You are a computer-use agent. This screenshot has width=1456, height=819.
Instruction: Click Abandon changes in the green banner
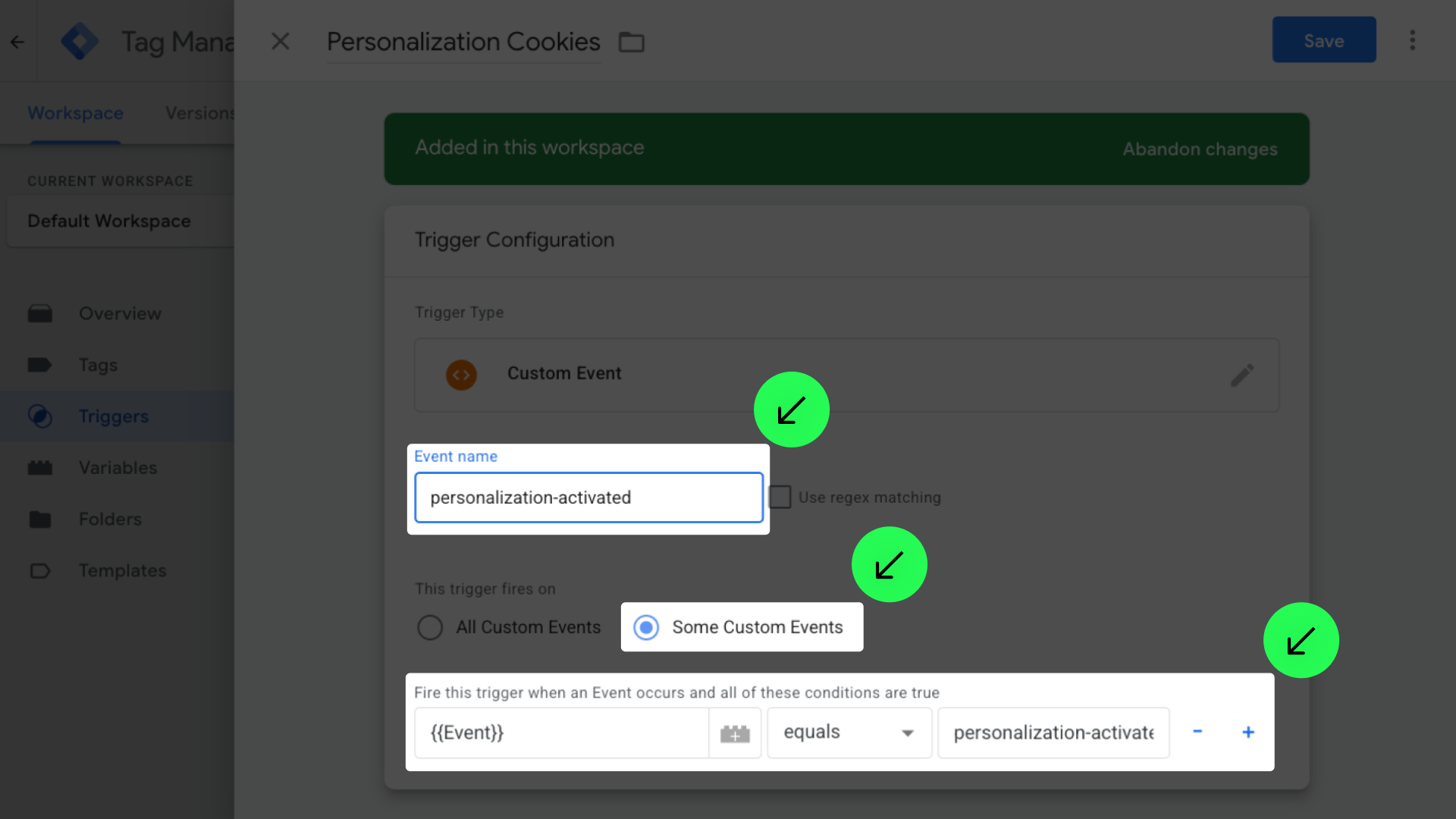[x=1200, y=149]
